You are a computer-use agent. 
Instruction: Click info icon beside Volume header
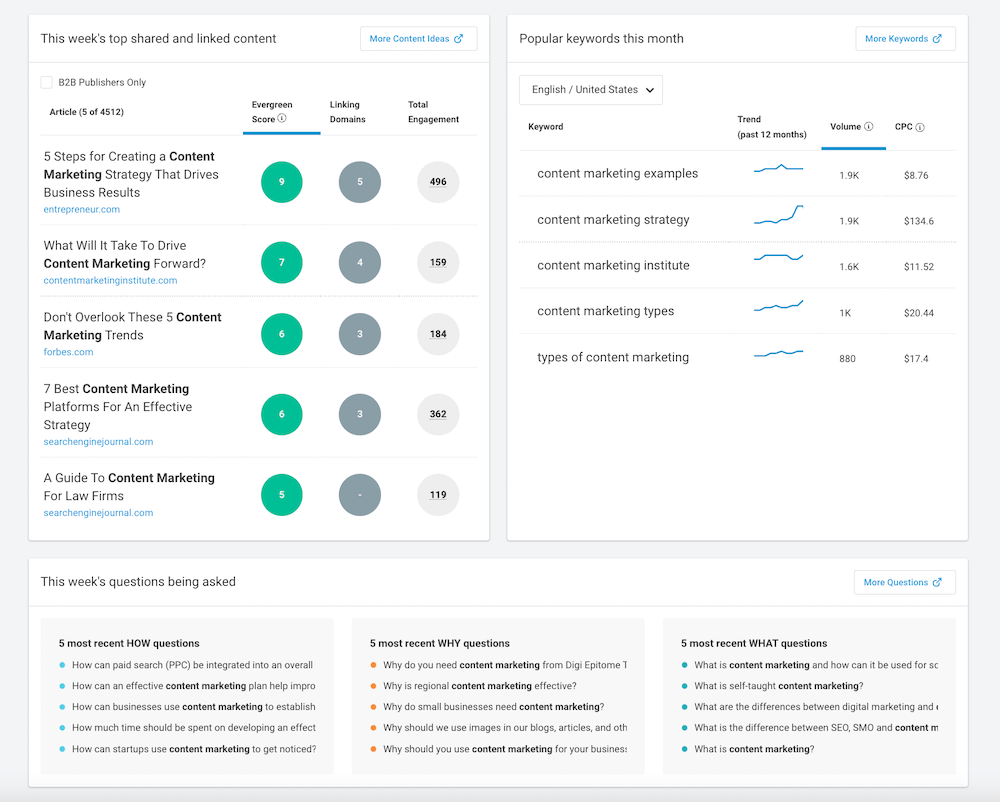(x=868, y=127)
